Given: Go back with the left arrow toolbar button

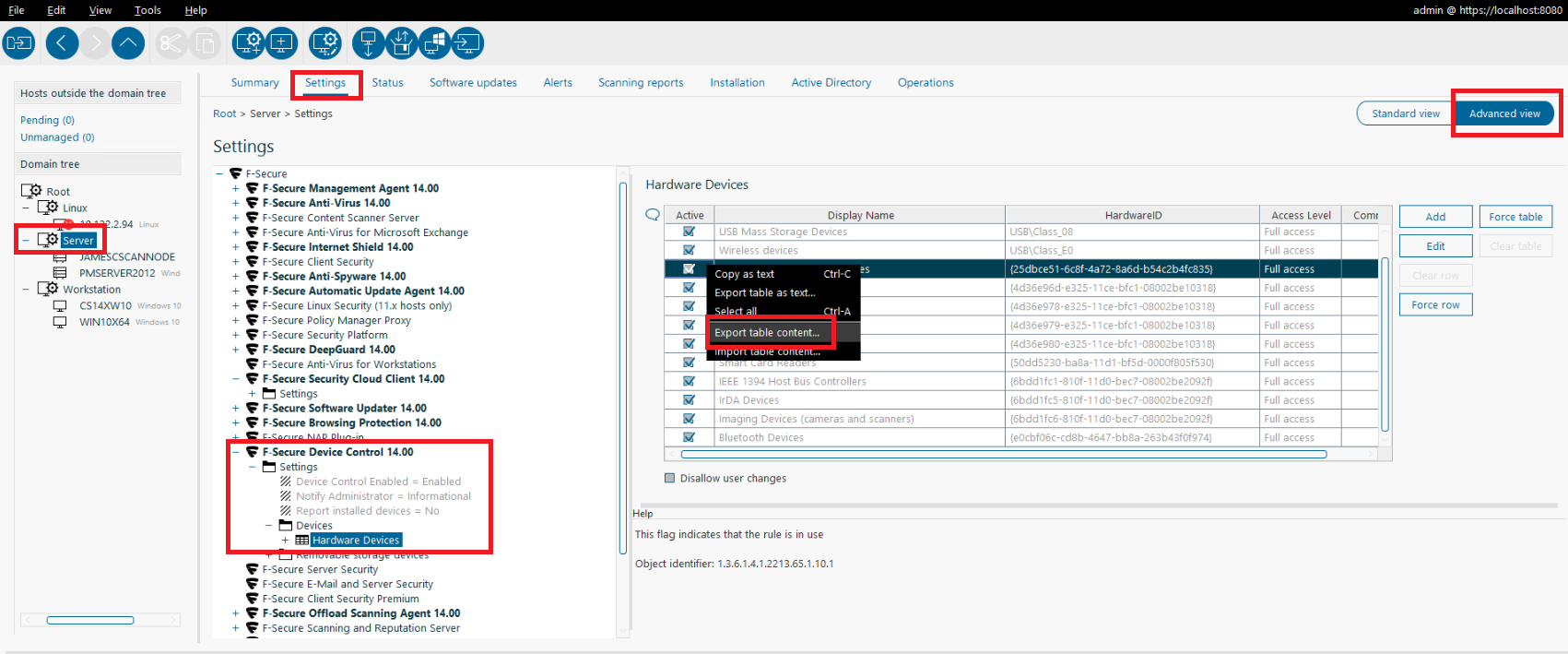Looking at the screenshot, I should click(62, 43).
